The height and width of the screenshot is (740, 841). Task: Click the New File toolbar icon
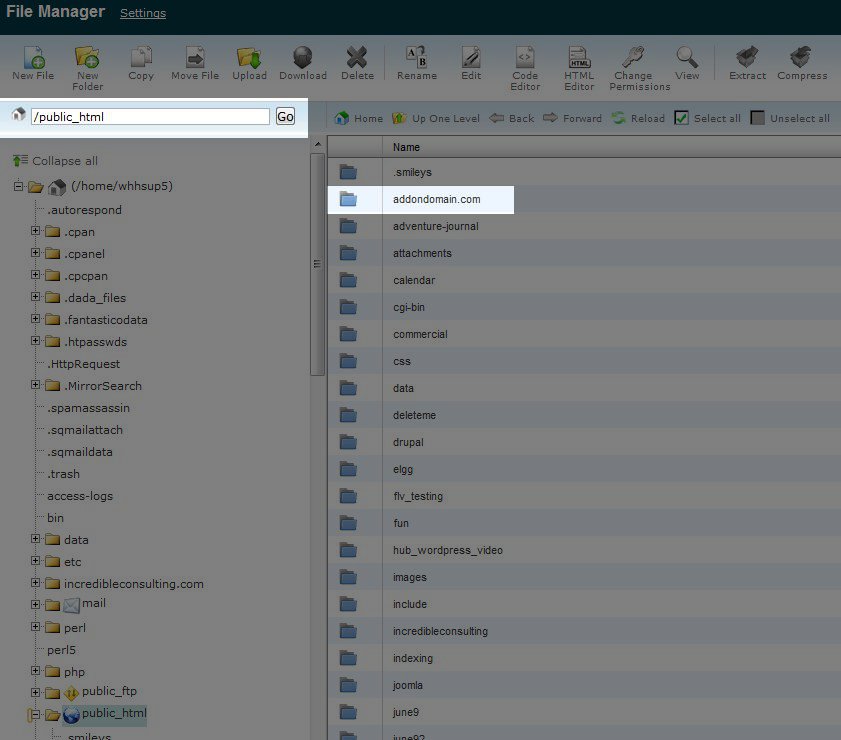click(33, 58)
